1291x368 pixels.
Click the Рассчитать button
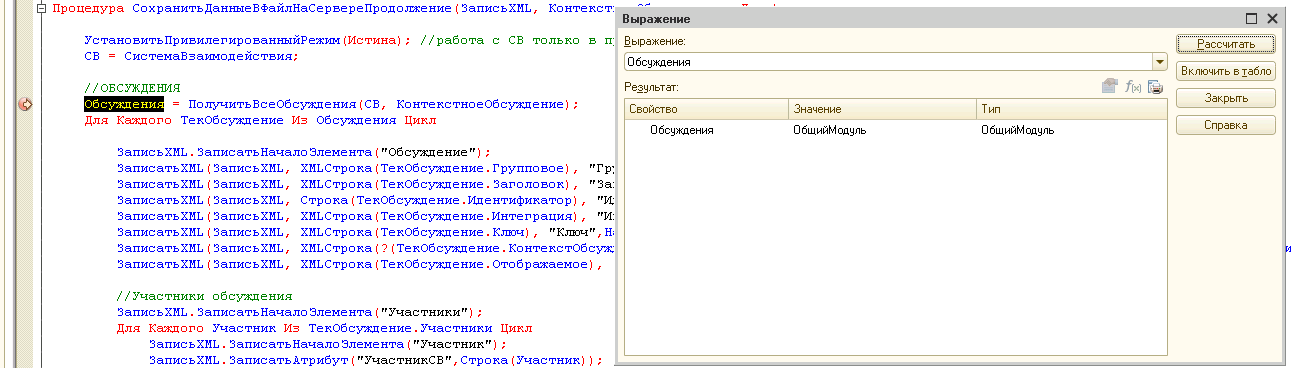pos(1226,44)
